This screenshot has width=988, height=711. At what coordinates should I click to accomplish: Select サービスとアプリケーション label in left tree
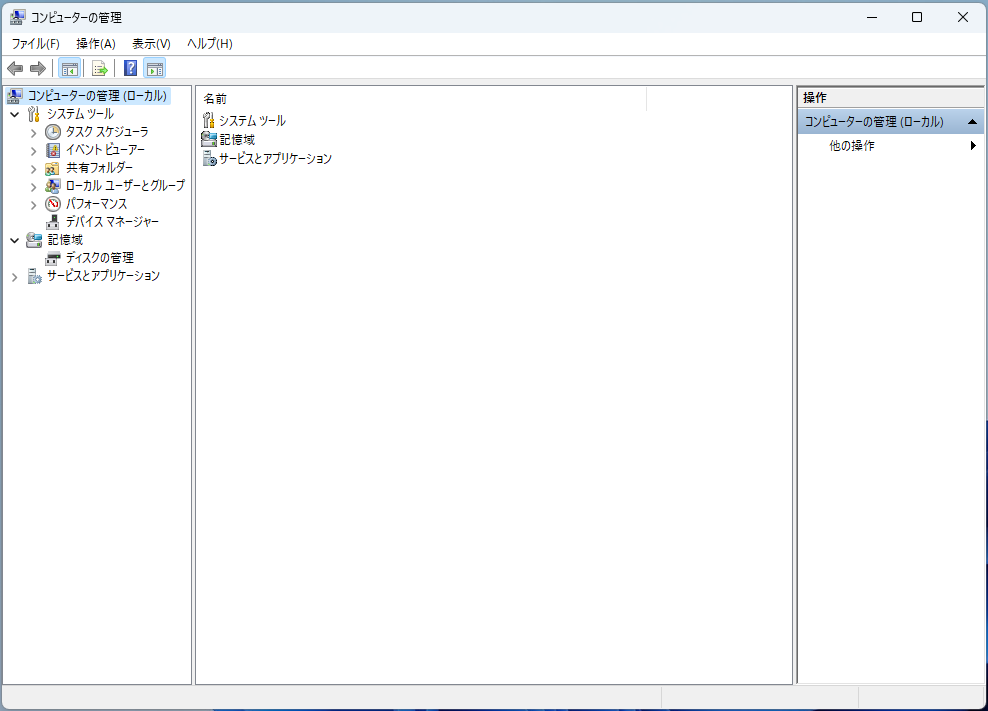coord(103,275)
